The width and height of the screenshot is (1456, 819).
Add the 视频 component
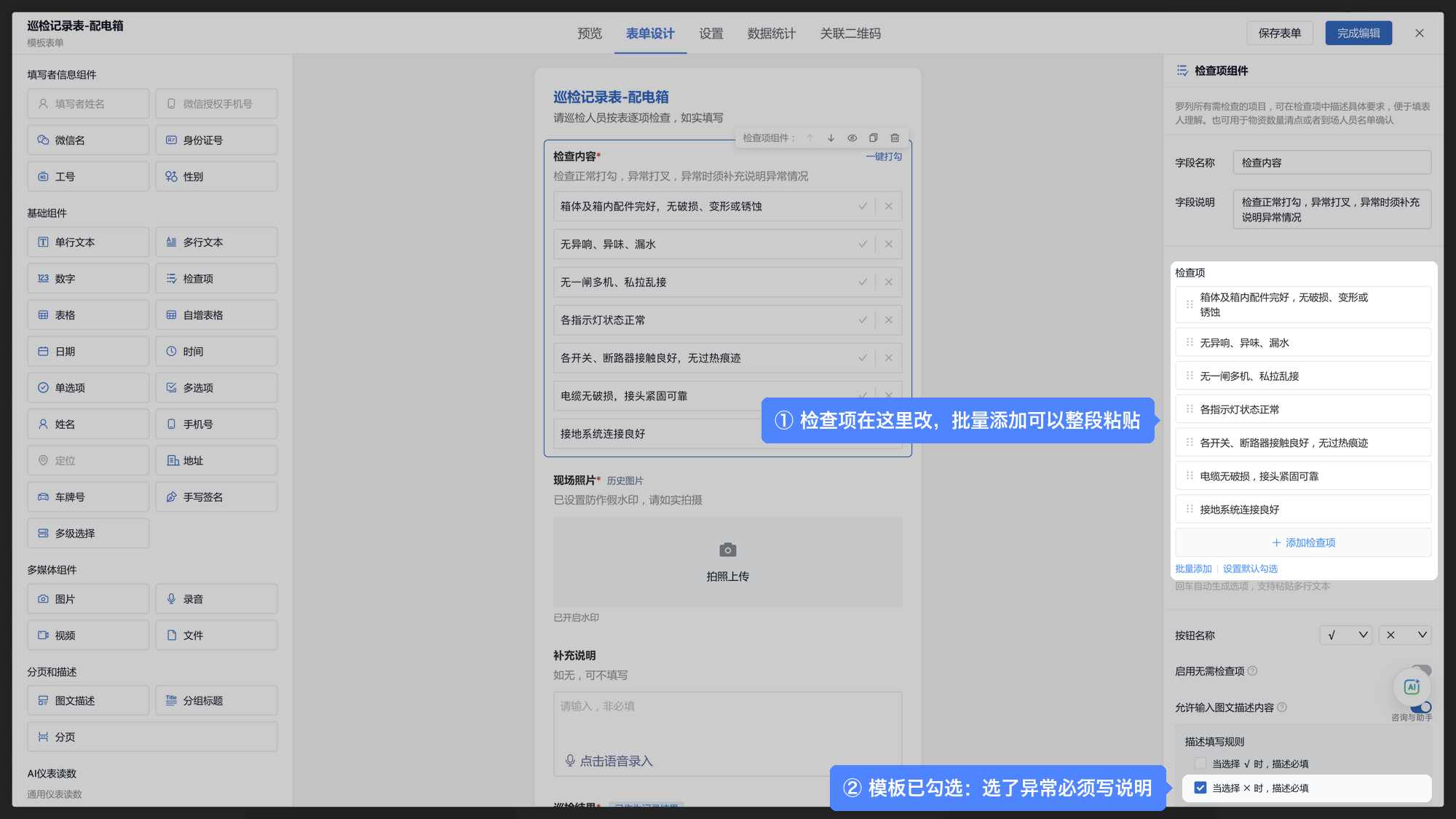click(x=88, y=636)
